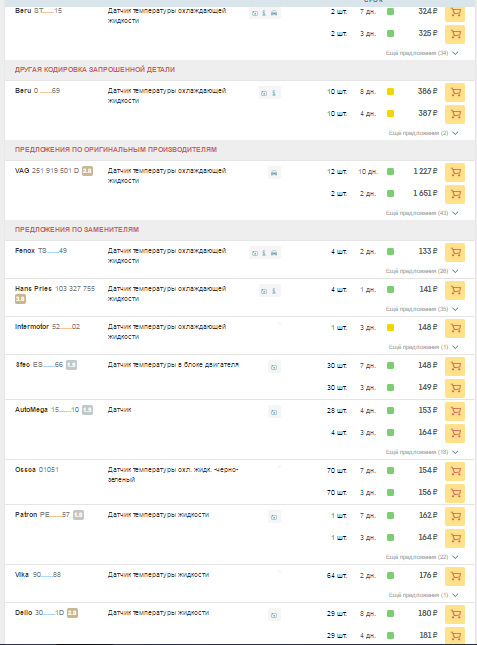This screenshot has height=645, width=477.
Task: Expand 'Ещё предложения (35)' for Hans Pries
Action: [x=421, y=309]
